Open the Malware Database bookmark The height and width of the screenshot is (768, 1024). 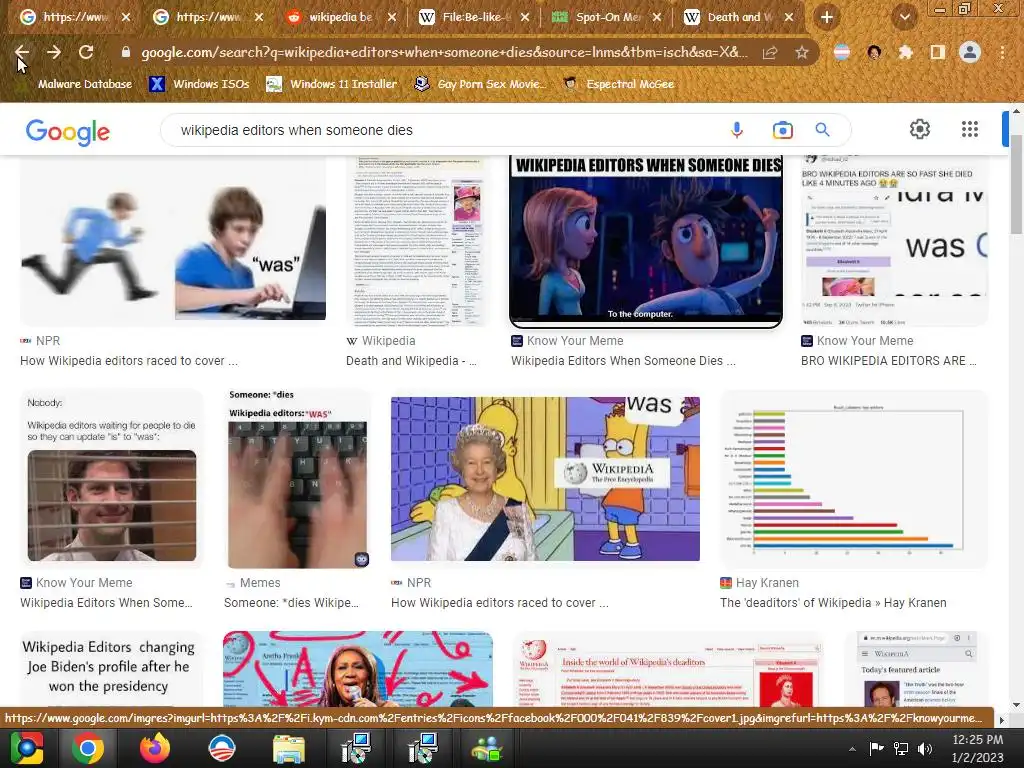coord(76,84)
